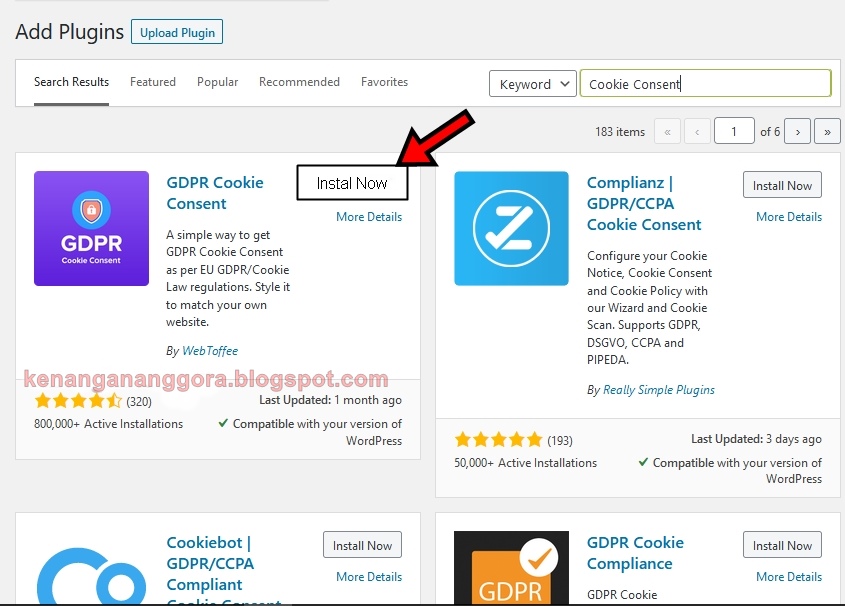The width and height of the screenshot is (845, 606).
Task: Open the Favorites tab
Action: coord(384,82)
